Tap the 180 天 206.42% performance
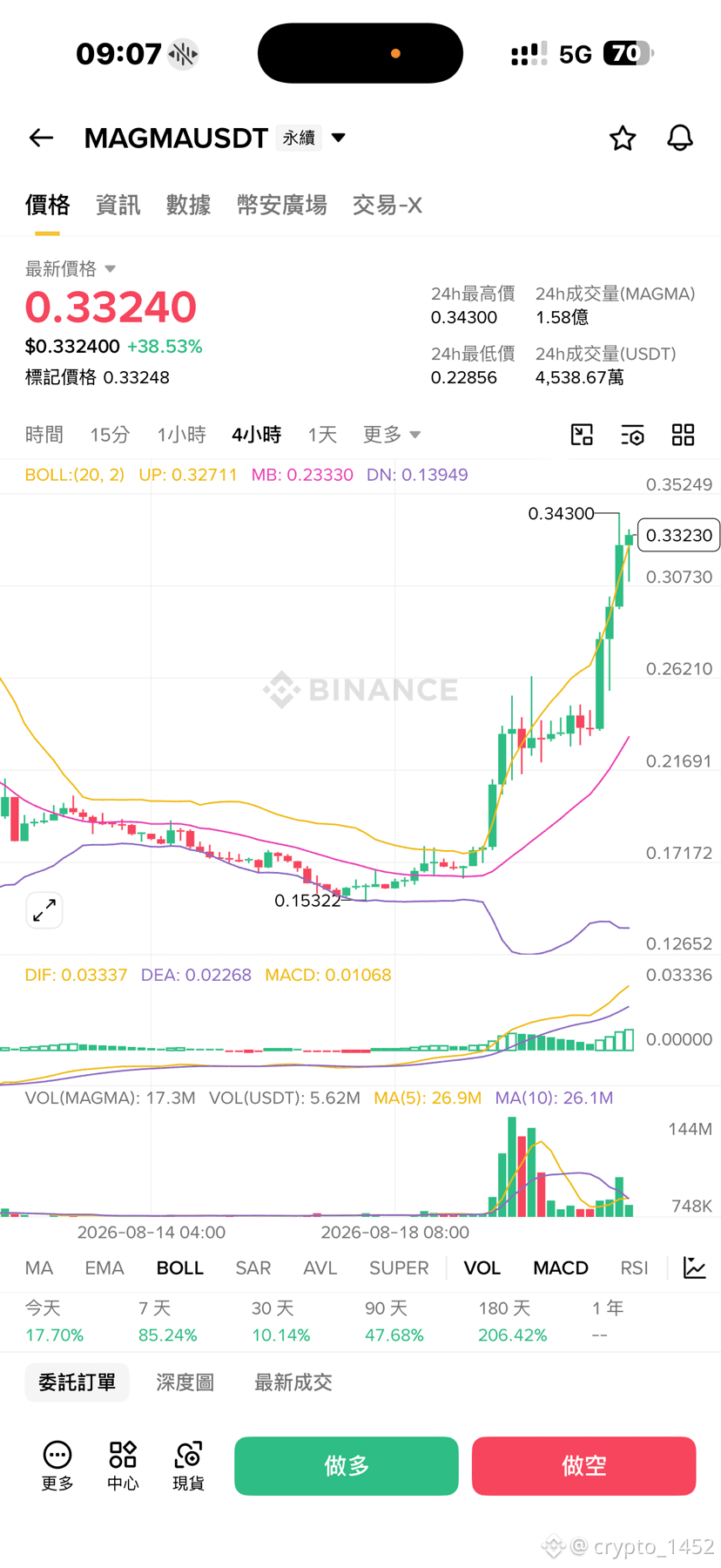The image size is (721, 1568). click(513, 1321)
